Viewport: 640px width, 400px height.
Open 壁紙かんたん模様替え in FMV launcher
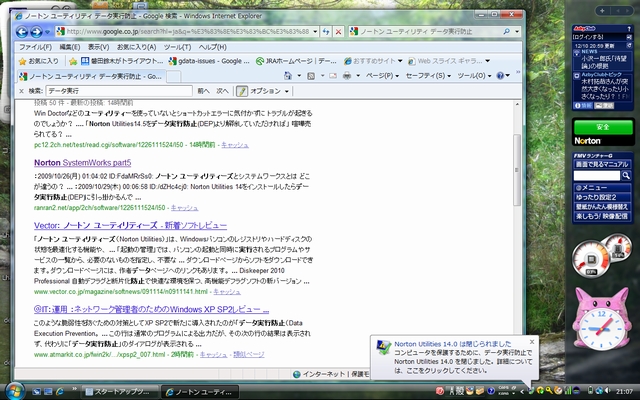[x=602, y=207]
